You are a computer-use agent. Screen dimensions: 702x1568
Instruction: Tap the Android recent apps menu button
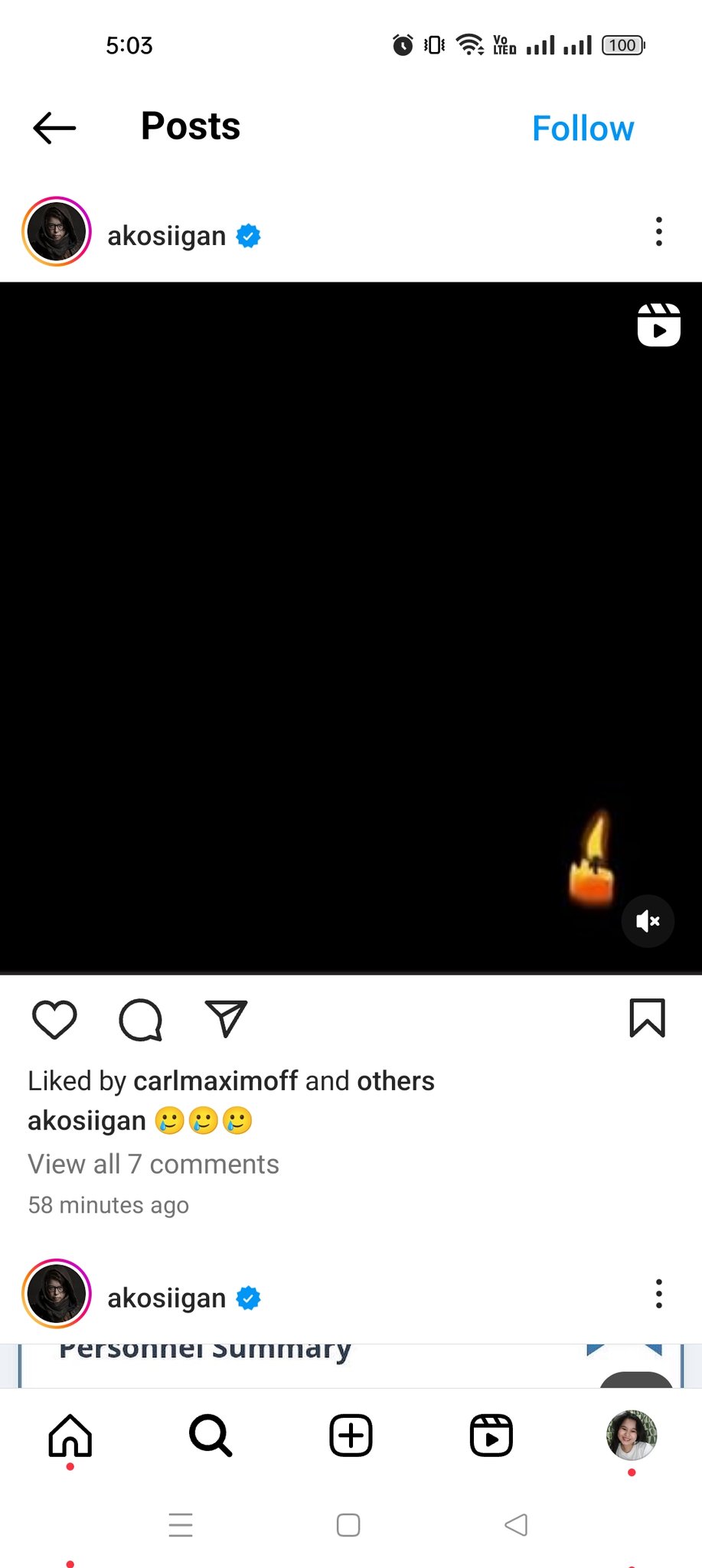(x=181, y=1525)
